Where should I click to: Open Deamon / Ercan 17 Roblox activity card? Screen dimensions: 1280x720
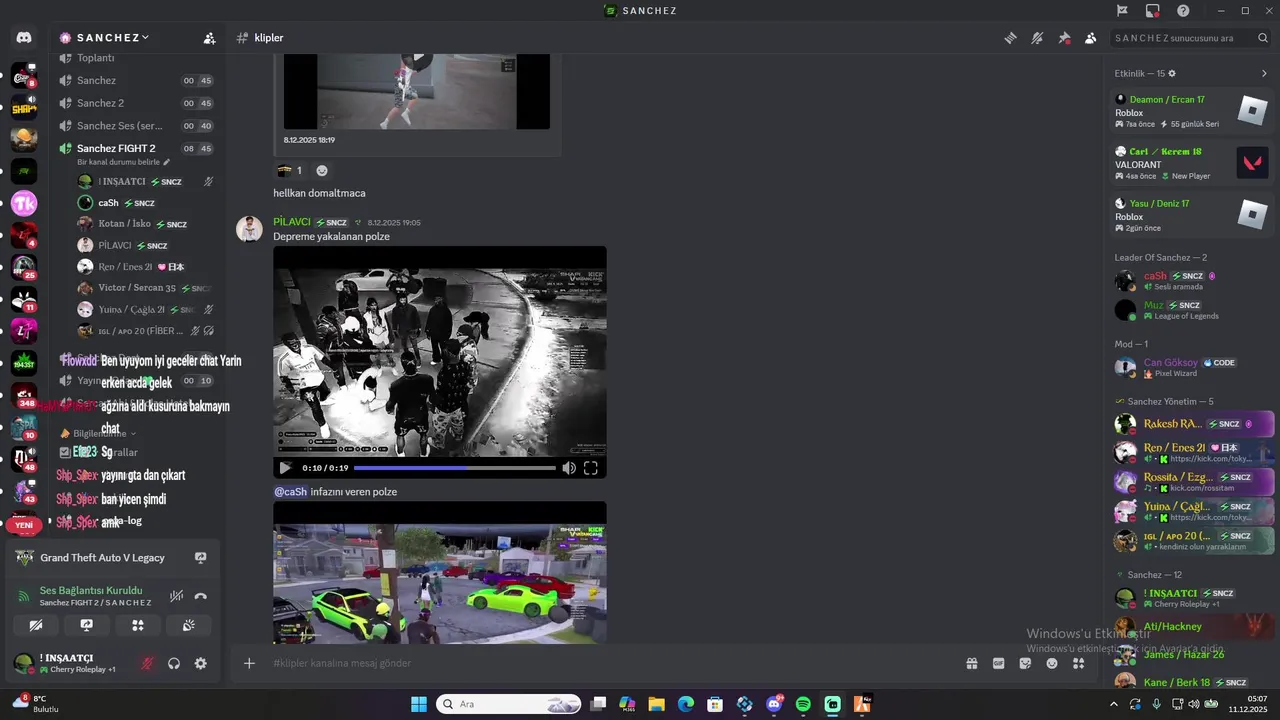coord(1192,111)
